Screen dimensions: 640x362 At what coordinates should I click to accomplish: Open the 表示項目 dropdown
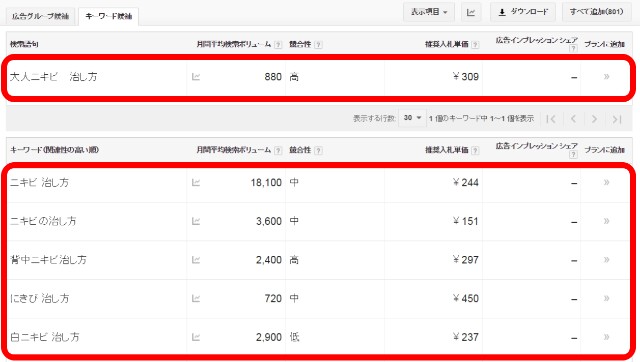click(429, 12)
